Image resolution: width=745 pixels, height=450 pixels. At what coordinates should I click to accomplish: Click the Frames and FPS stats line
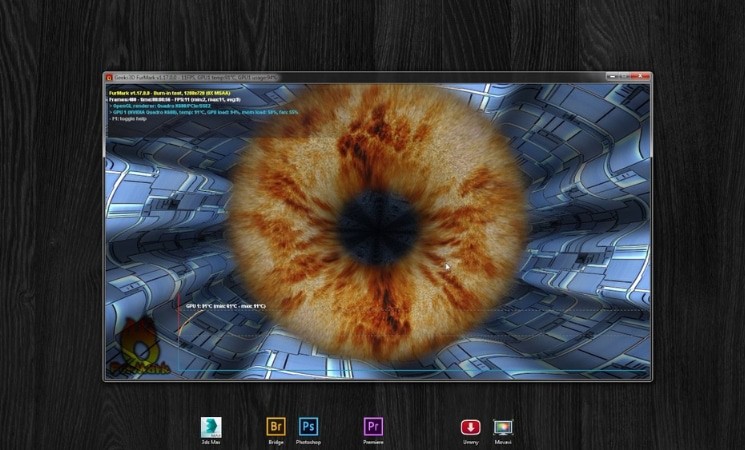pos(174,100)
